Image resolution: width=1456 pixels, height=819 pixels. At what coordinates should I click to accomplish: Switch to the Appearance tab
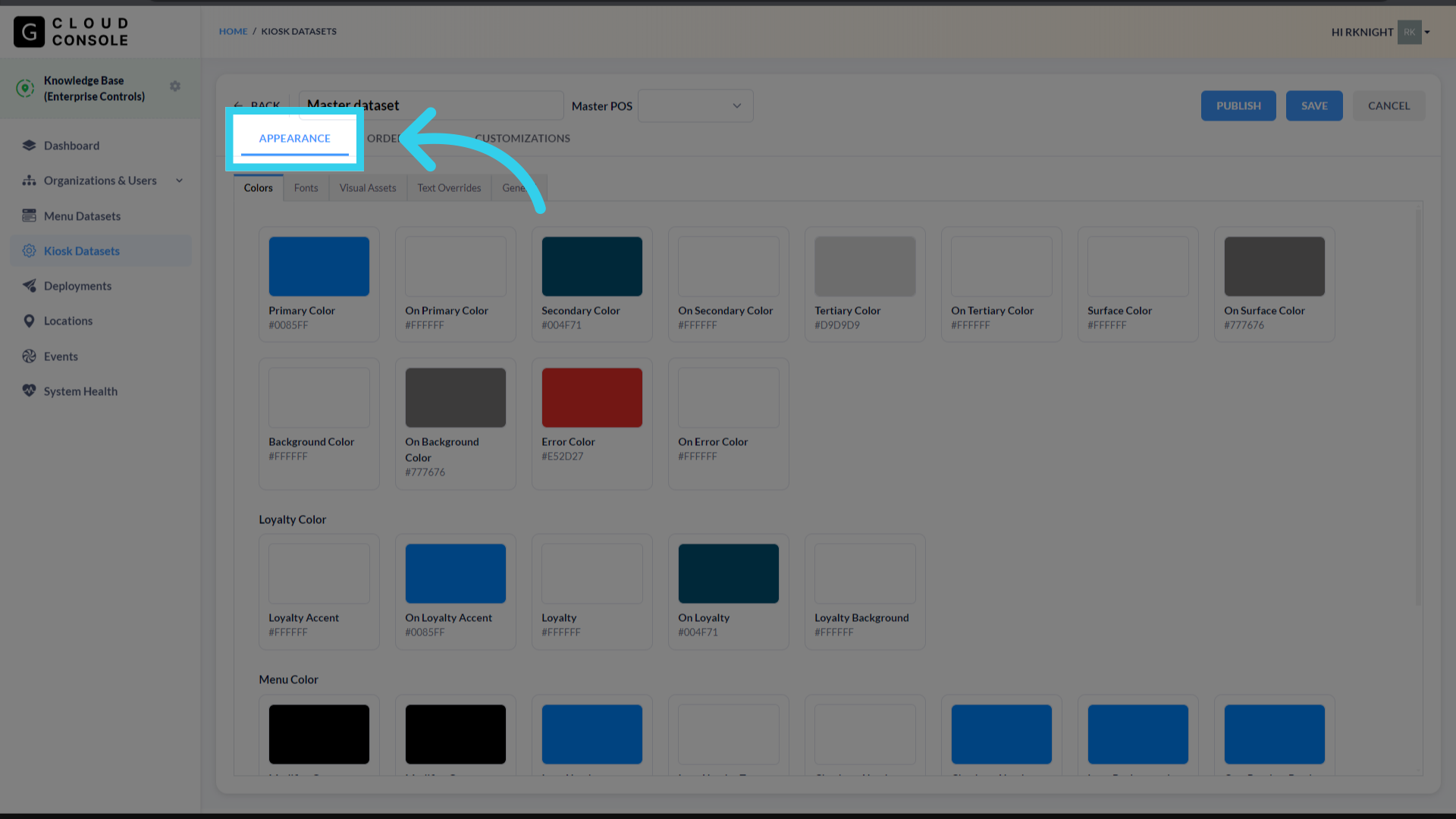(294, 139)
